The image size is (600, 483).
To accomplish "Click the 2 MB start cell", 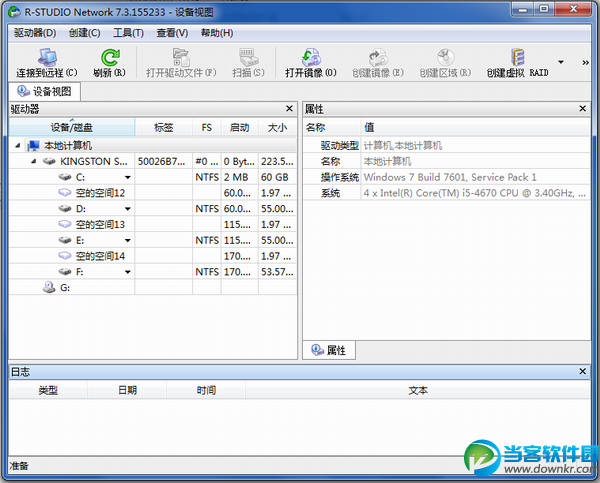I will [x=240, y=177].
